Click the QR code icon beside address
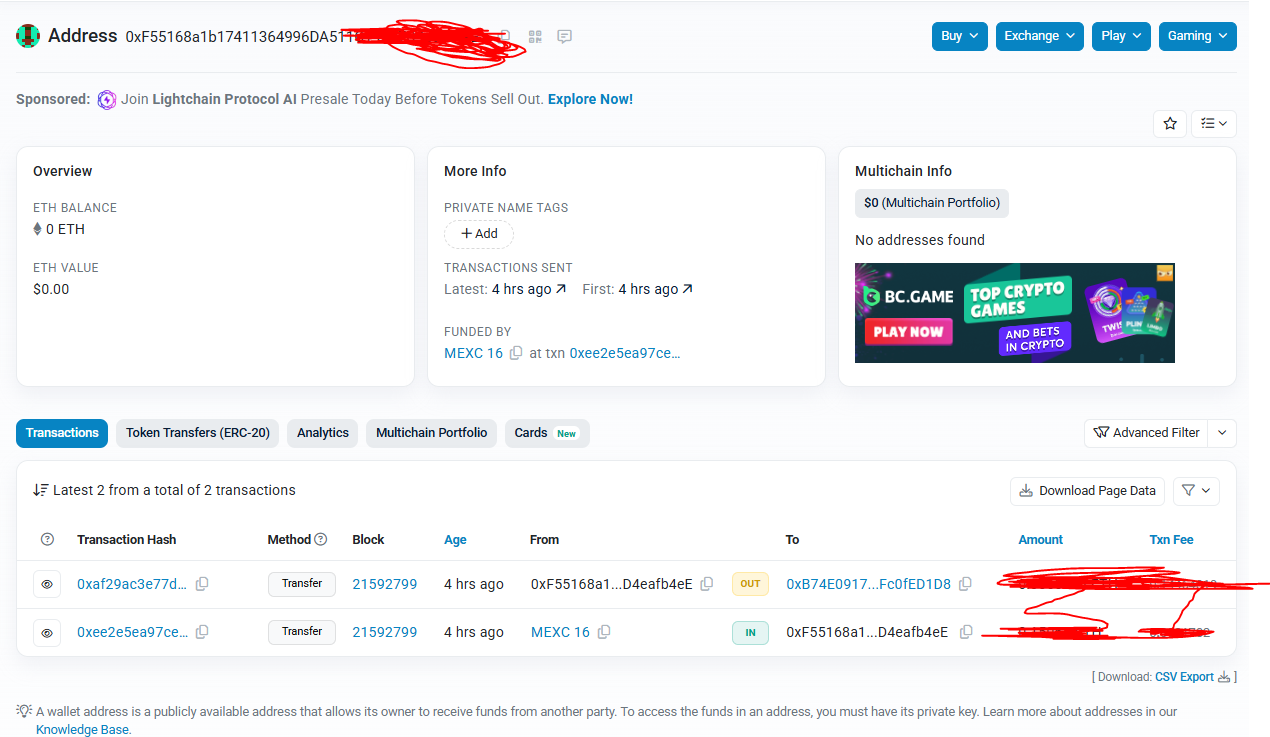1270x737 pixels. point(535,36)
